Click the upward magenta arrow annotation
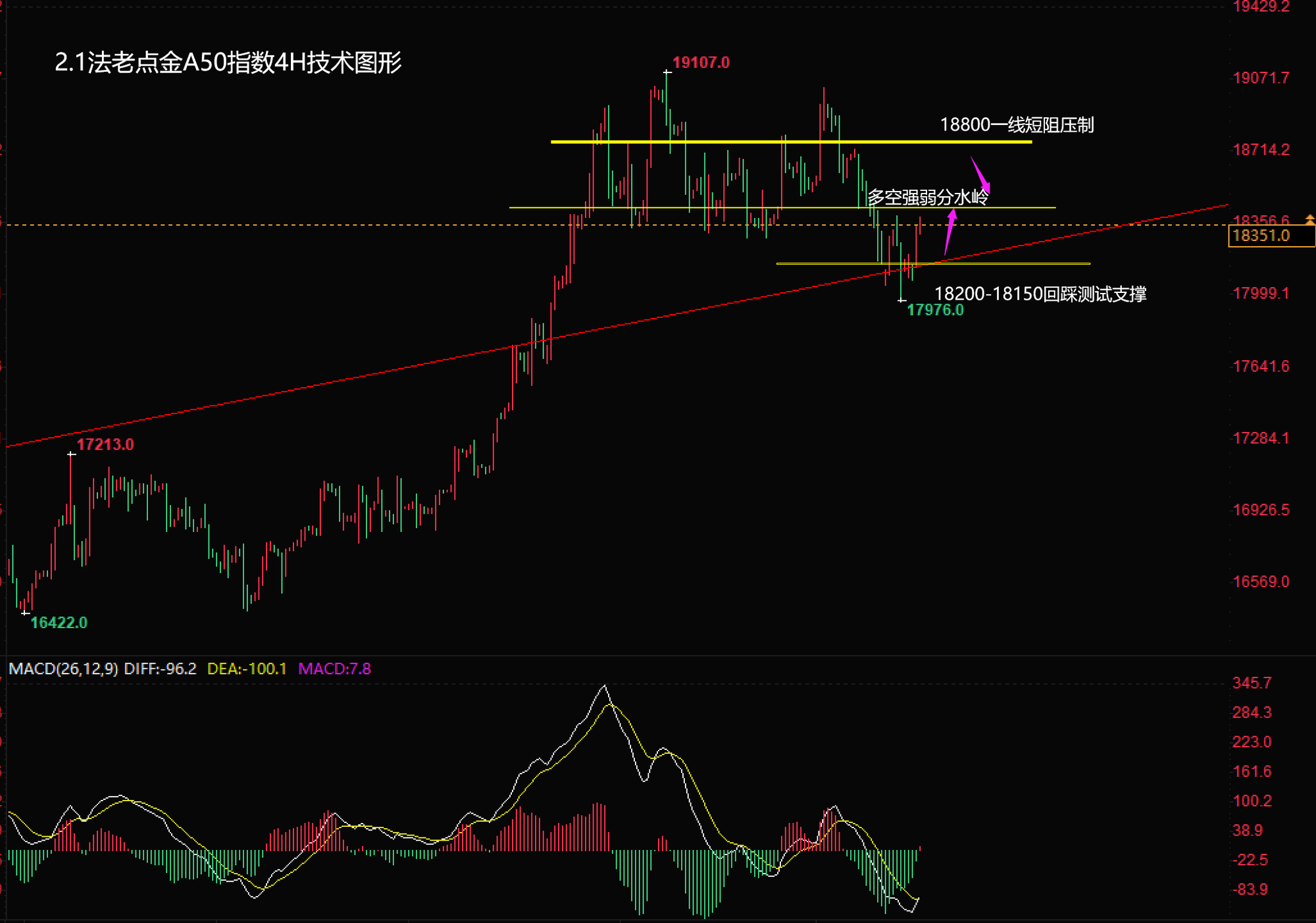Viewport: 1316px width, 923px height. [949, 232]
